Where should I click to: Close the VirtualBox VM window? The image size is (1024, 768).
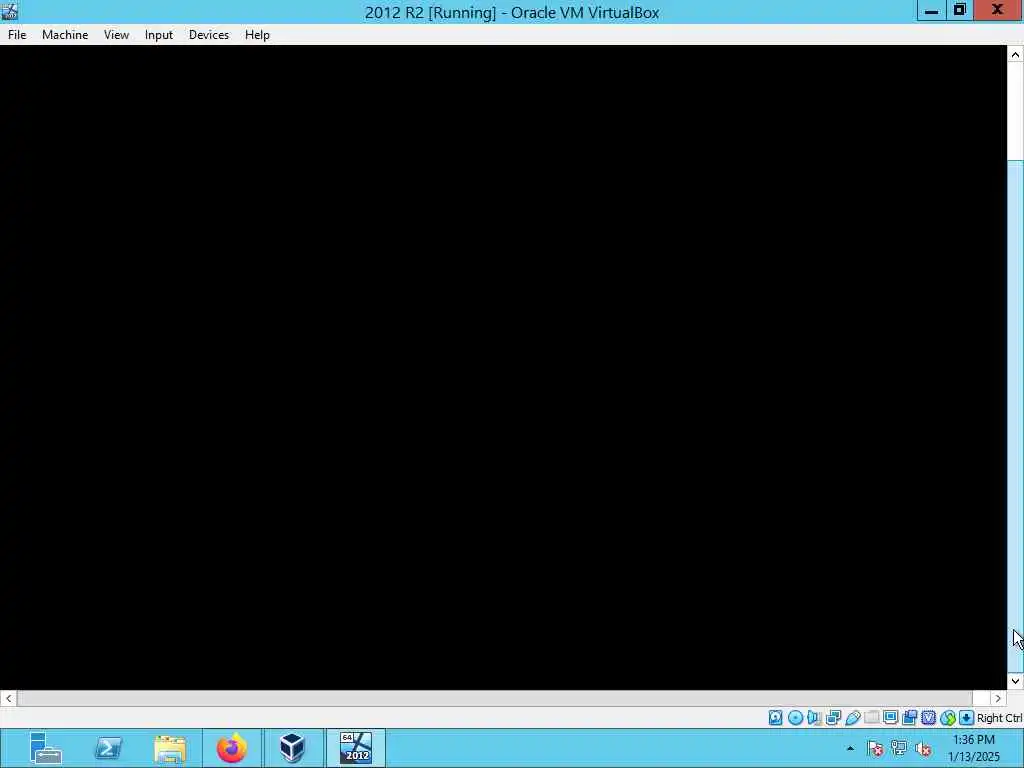997,10
